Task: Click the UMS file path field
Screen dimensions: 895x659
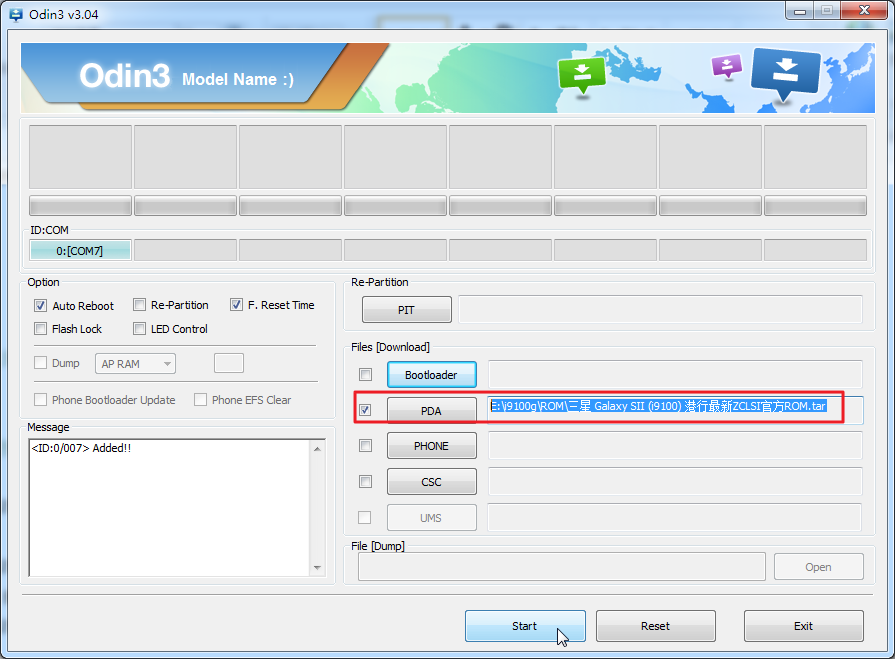Action: pyautogui.click(x=674, y=518)
